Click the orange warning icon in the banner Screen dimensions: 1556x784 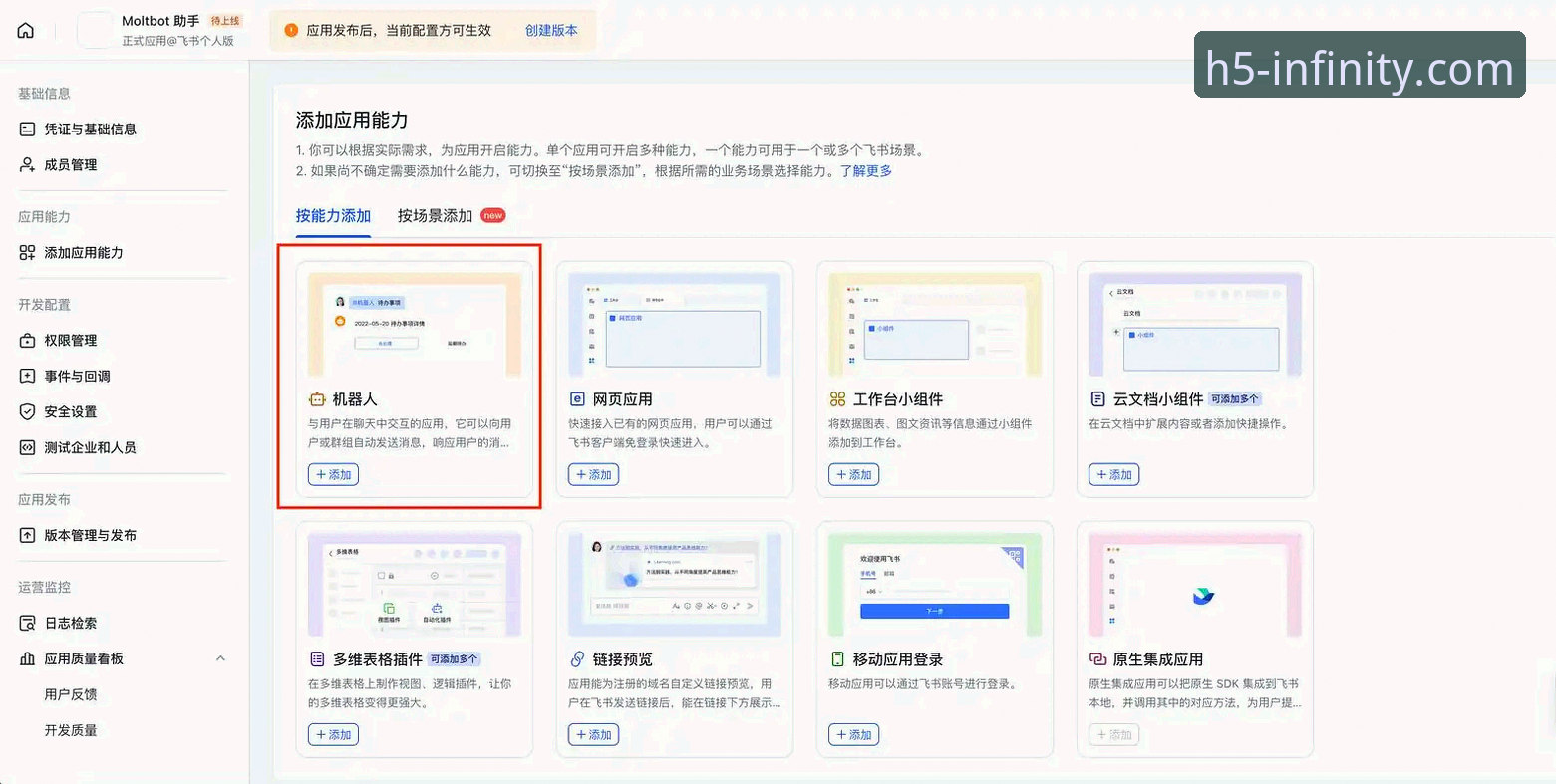[291, 31]
